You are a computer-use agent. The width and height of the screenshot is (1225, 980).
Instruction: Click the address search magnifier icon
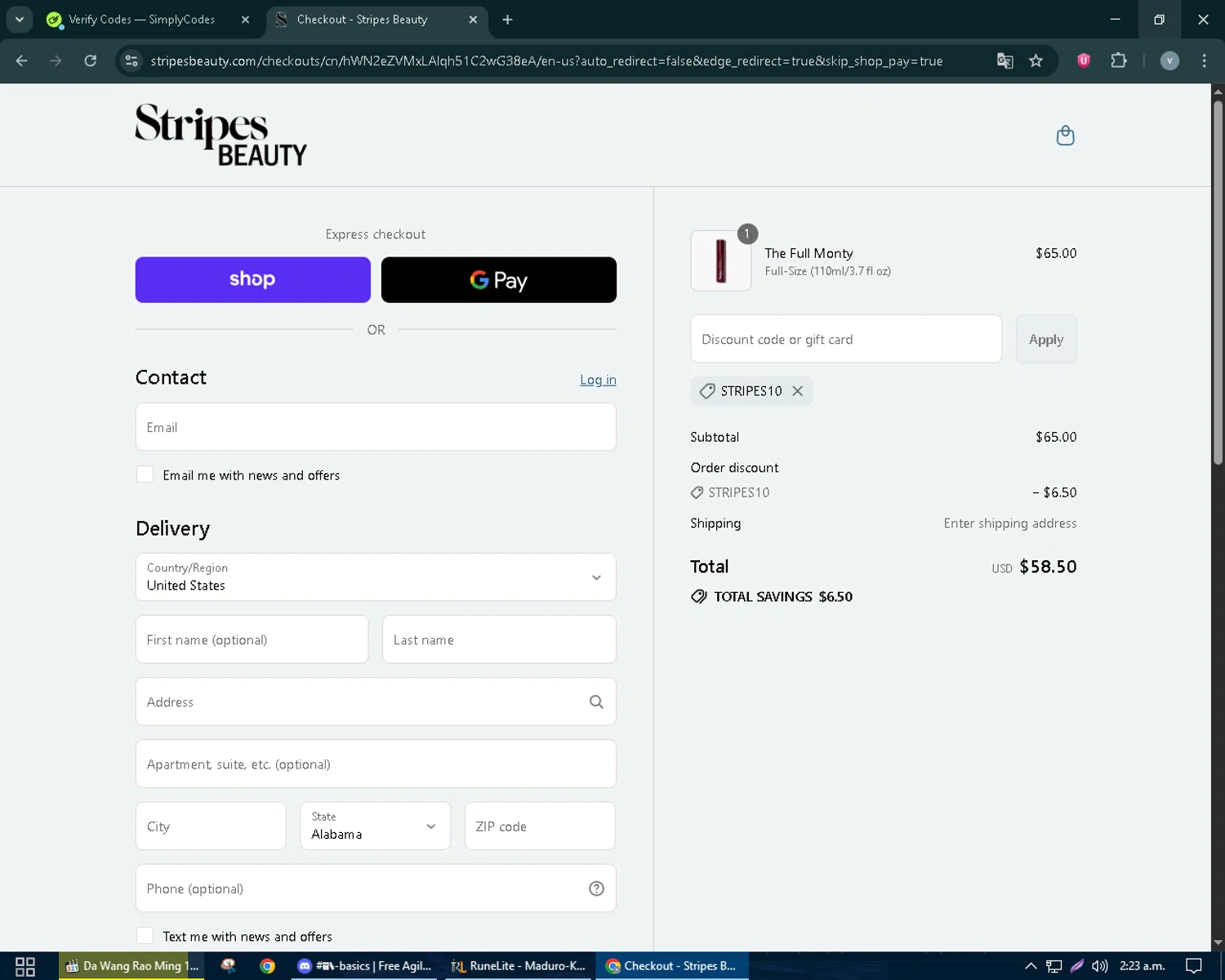click(x=596, y=702)
